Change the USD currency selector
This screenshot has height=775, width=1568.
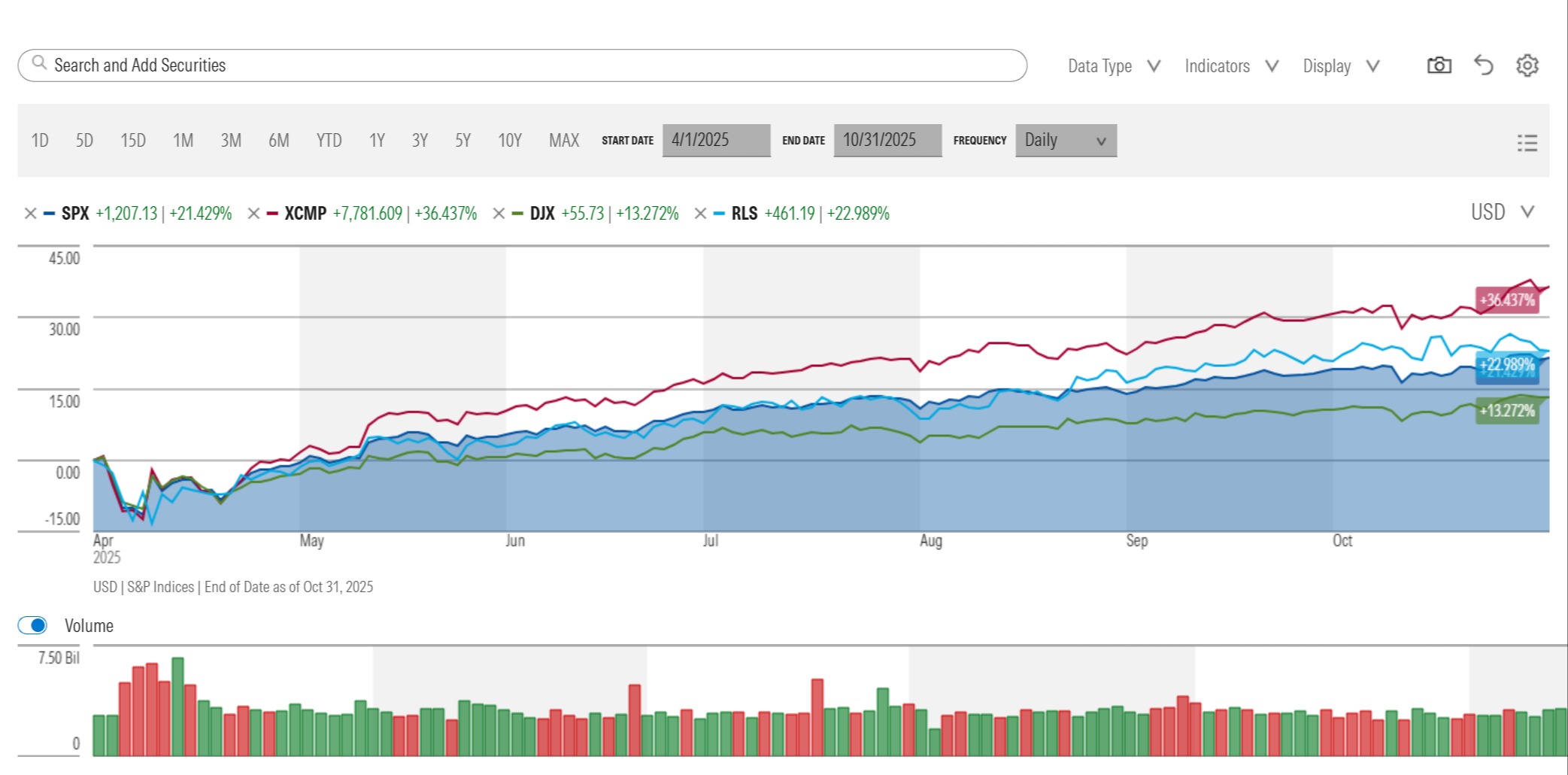coord(1501,212)
